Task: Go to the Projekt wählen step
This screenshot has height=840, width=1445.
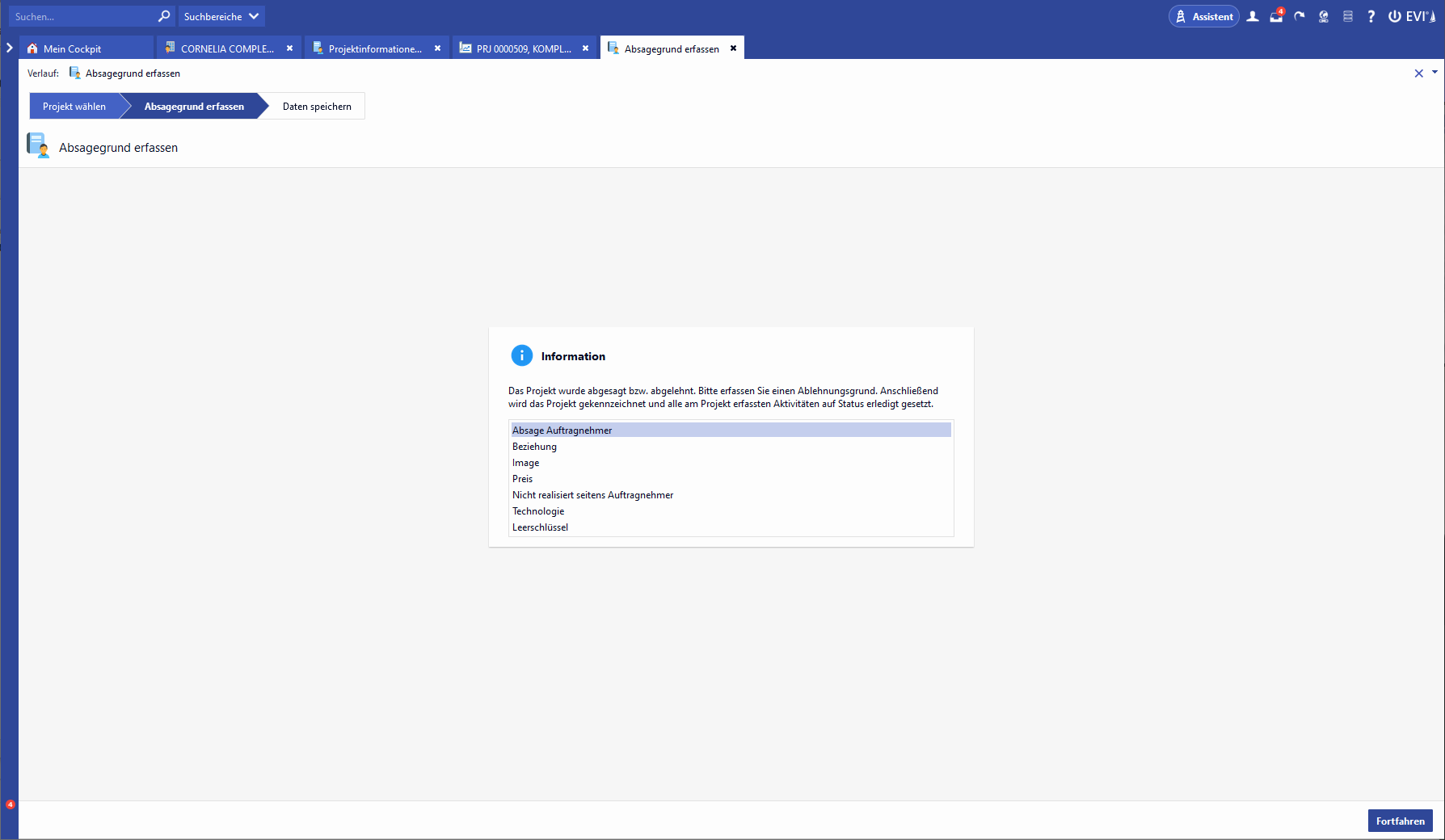Action: 74,107
